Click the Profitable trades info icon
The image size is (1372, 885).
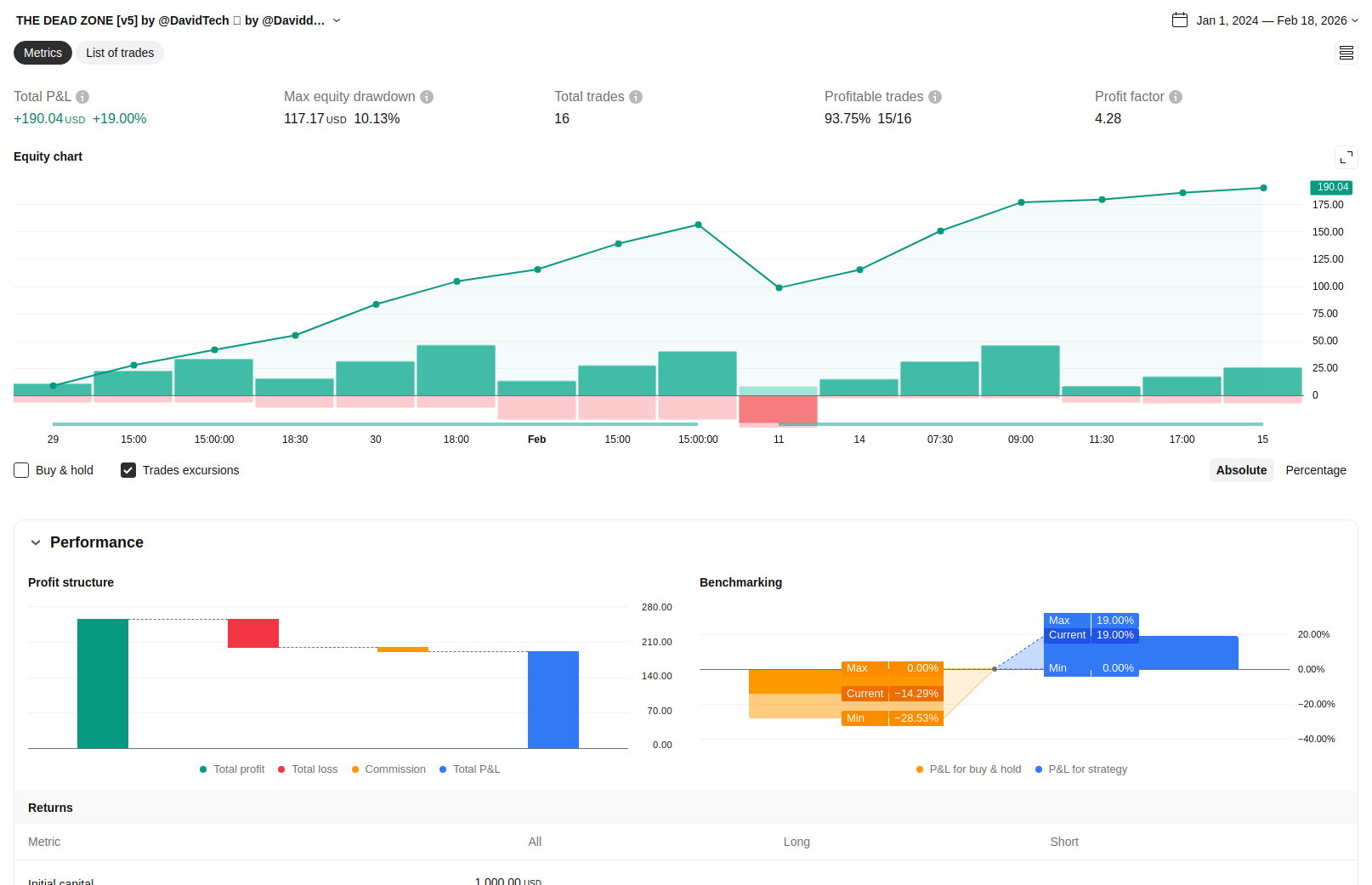click(x=935, y=97)
